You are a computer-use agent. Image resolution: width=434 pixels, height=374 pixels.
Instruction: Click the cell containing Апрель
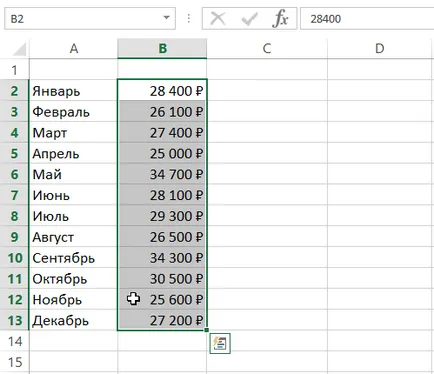pos(73,153)
